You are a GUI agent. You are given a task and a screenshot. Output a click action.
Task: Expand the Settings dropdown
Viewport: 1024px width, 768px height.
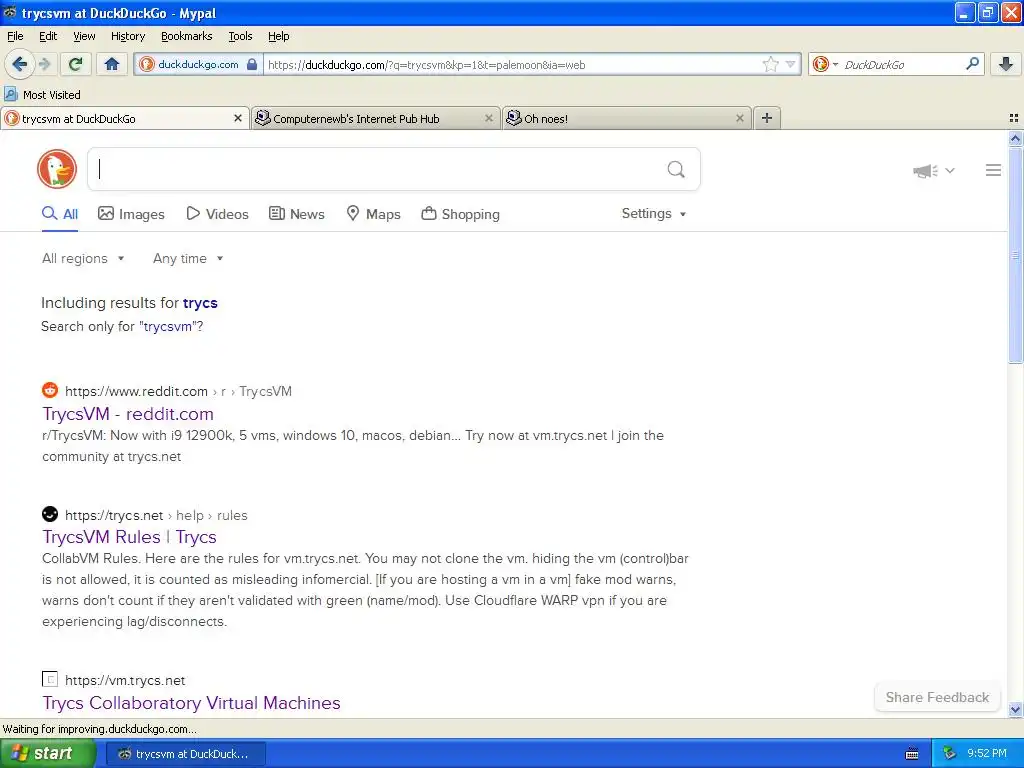point(654,214)
